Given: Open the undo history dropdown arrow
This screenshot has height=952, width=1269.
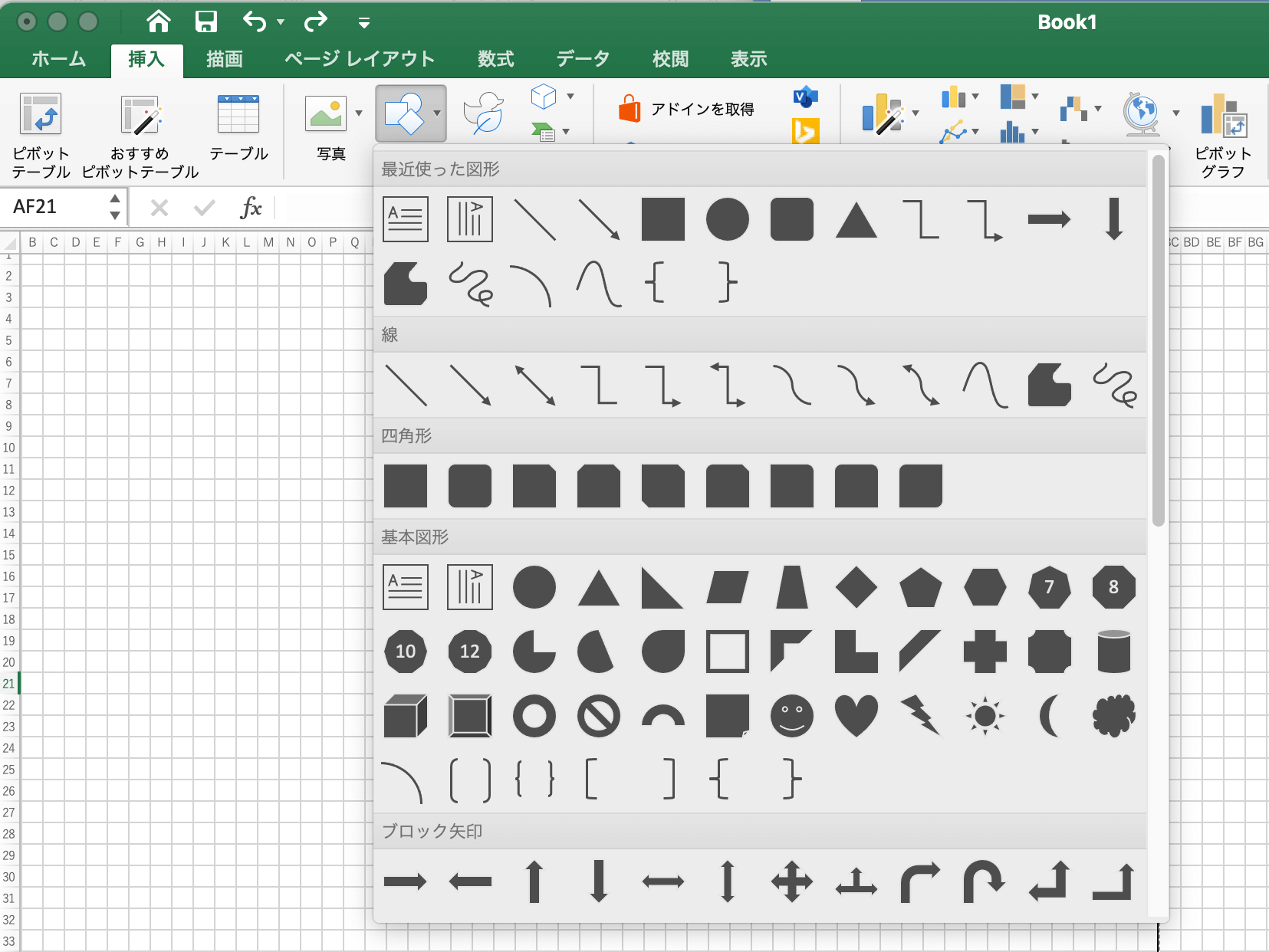Looking at the screenshot, I should coord(281,22).
